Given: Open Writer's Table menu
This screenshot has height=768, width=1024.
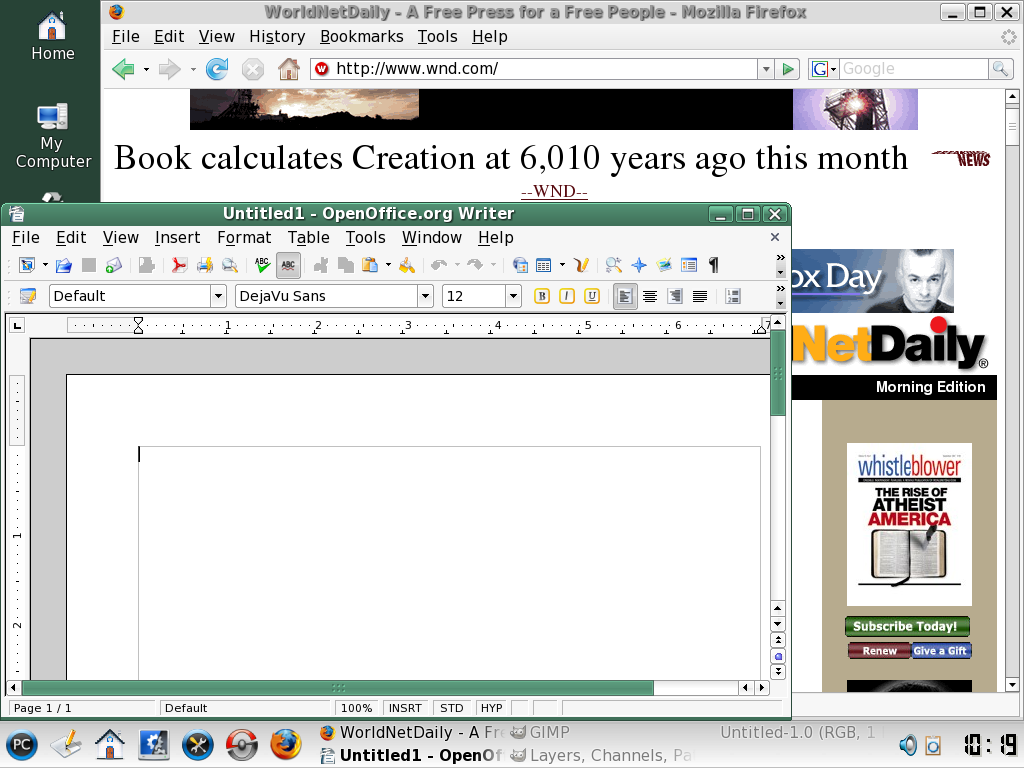Looking at the screenshot, I should 308,238.
